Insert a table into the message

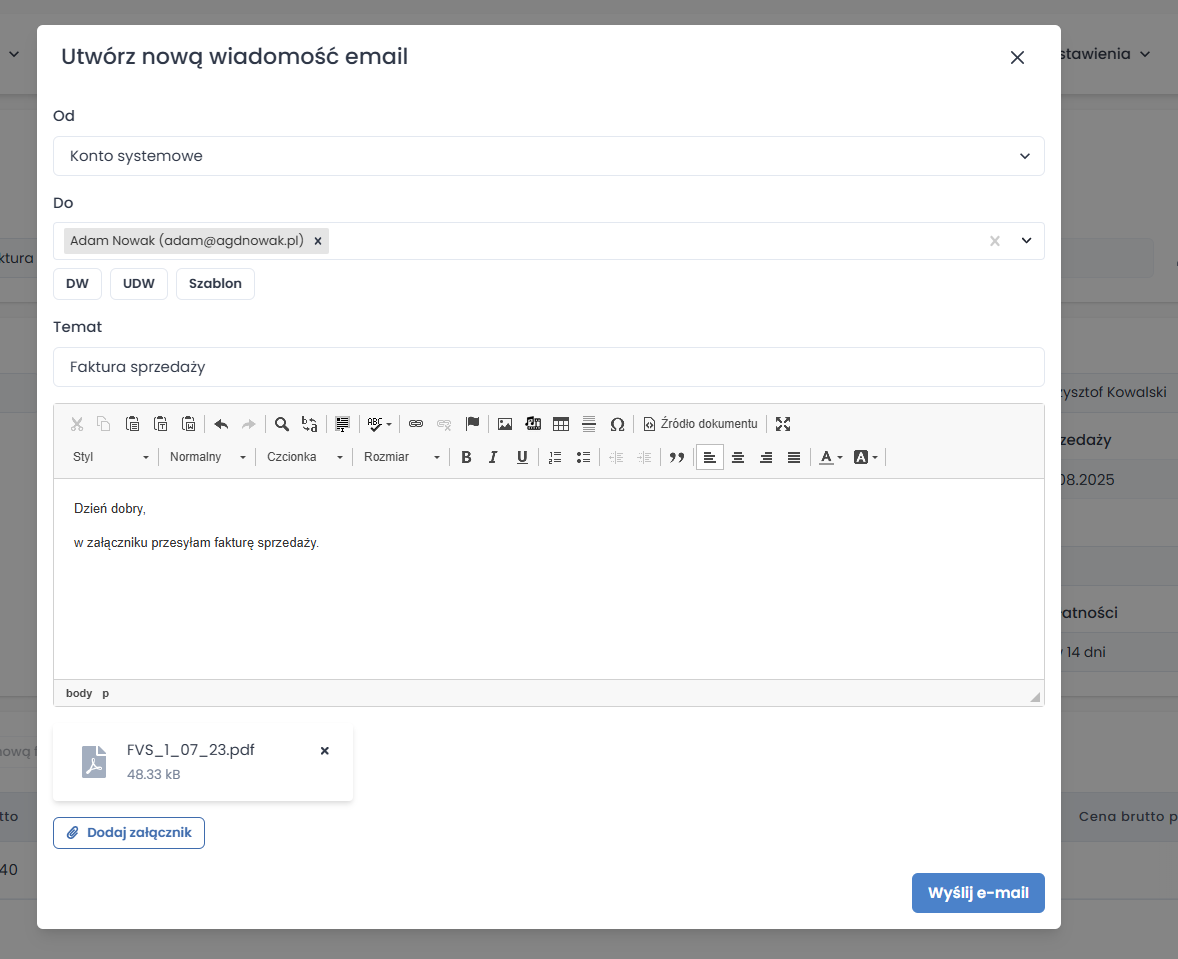click(x=561, y=424)
